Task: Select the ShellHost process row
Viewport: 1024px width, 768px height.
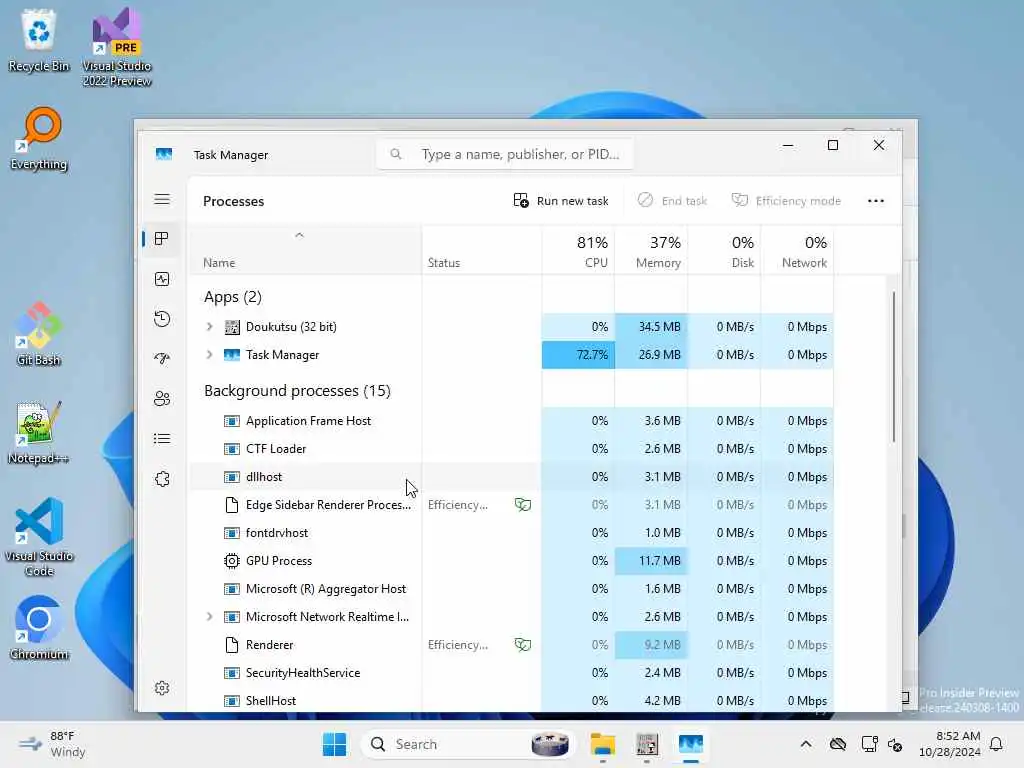Action: tap(511, 700)
